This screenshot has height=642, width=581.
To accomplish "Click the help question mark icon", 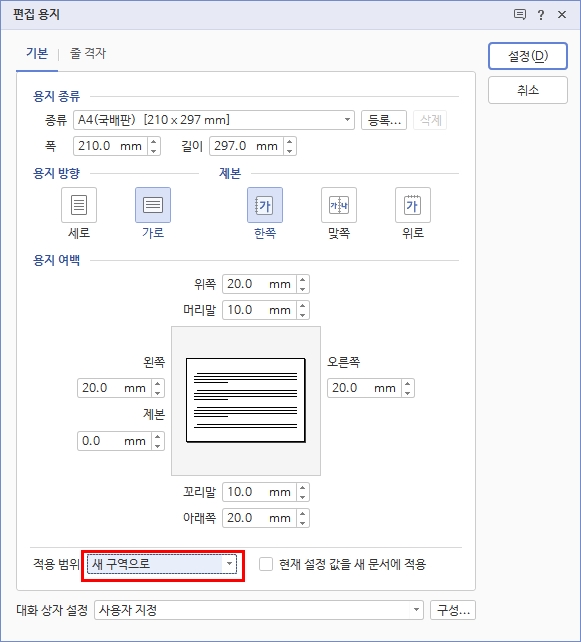I will pos(541,15).
